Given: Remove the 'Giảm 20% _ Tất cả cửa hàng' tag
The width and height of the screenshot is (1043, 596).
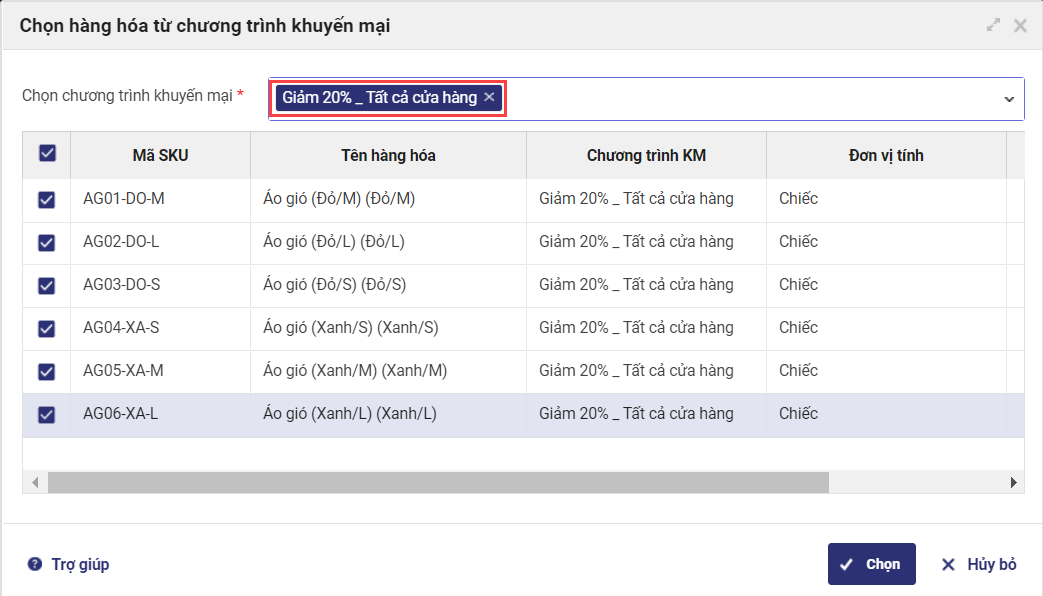Looking at the screenshot, I should pos(489,97).
